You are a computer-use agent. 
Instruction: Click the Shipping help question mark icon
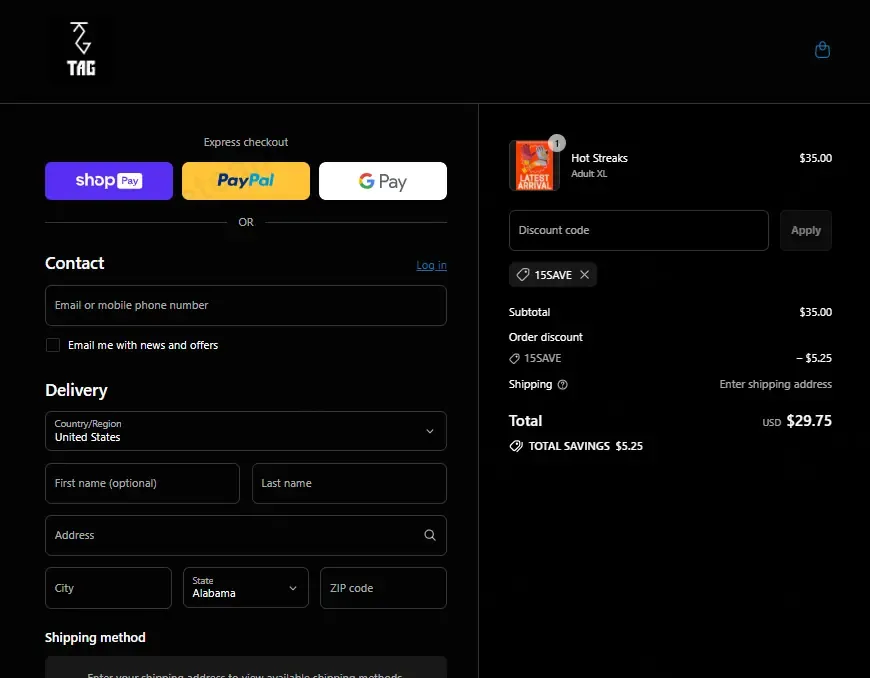tap(562, 384)
